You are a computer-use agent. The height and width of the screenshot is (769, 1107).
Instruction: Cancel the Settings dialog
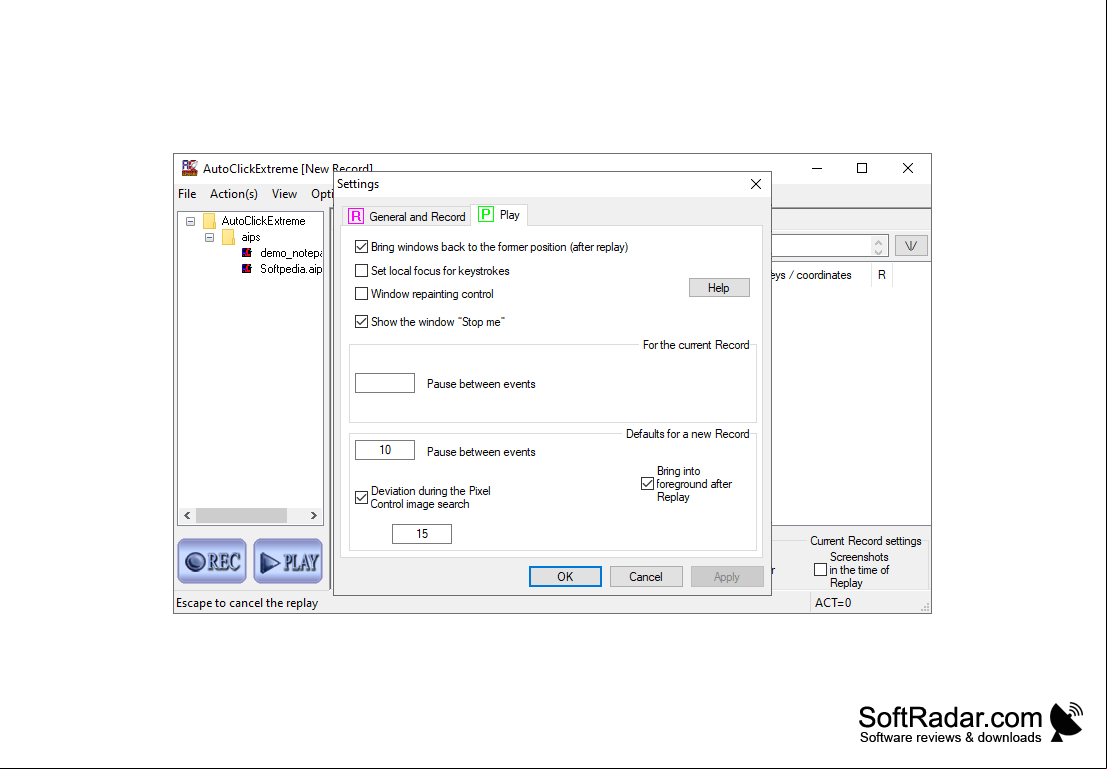coord(646,576)
